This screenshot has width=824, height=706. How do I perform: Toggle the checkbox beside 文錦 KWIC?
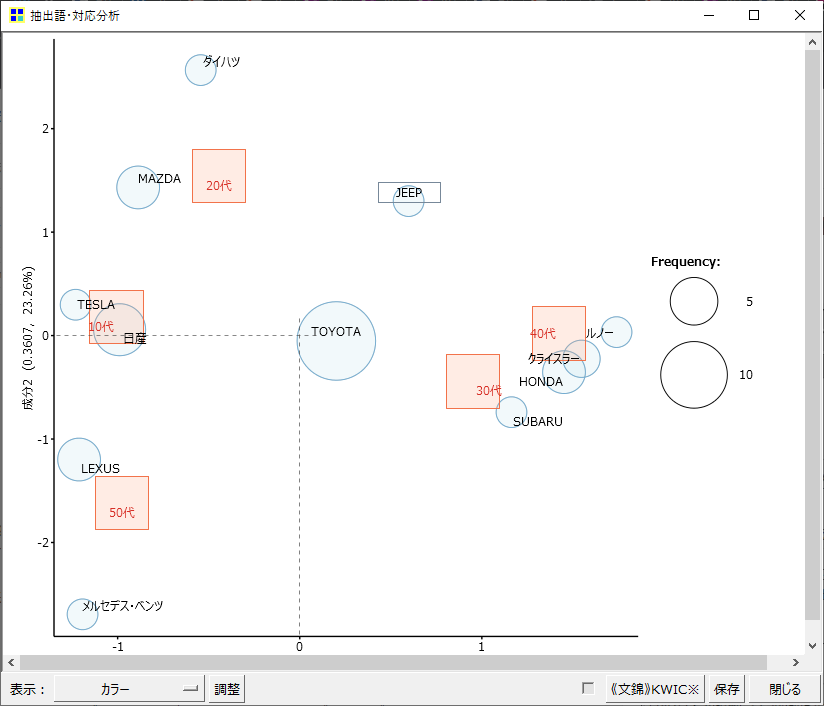[x=588, y=688]
